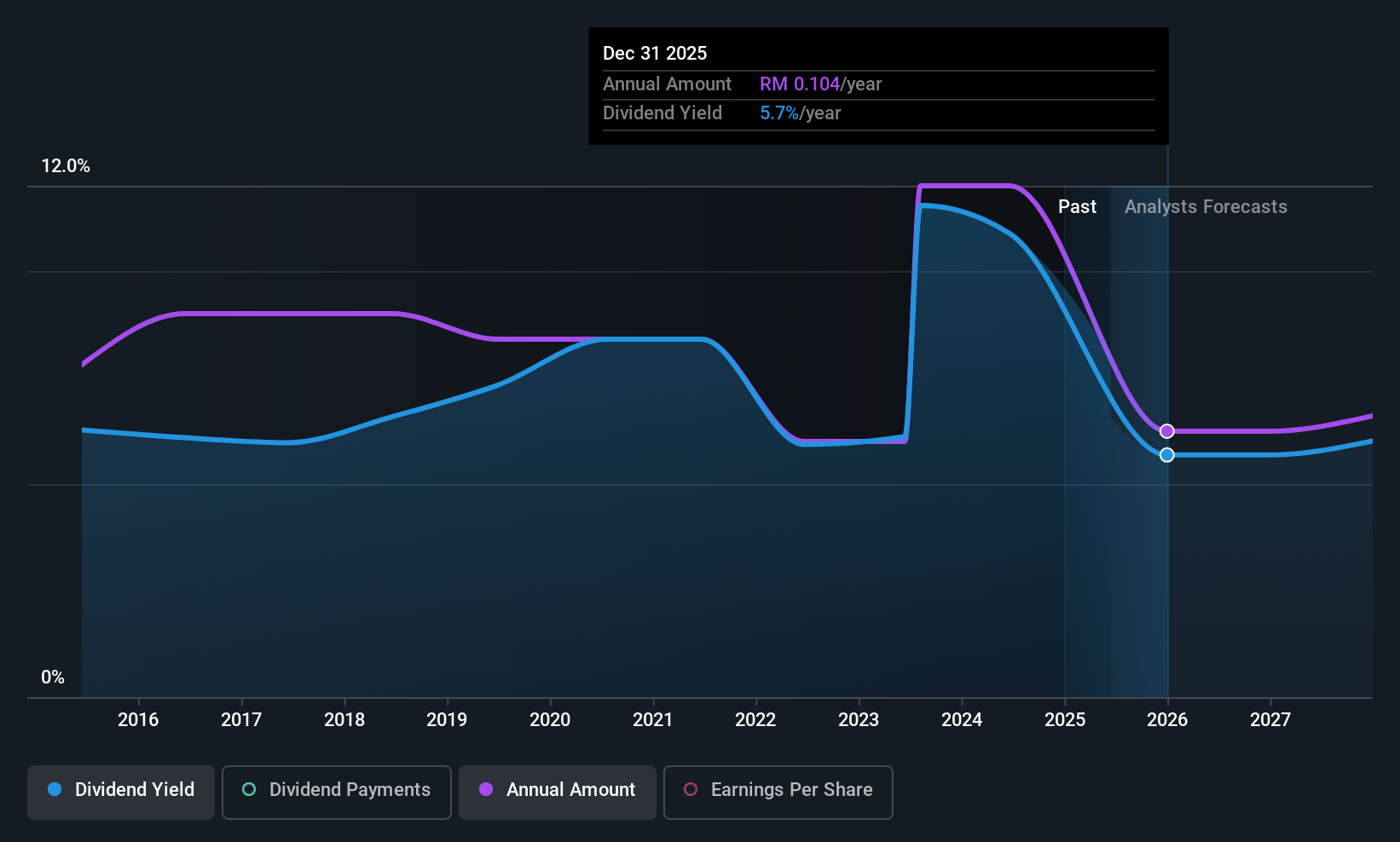Click the 12.0% y-axis label

66,166
